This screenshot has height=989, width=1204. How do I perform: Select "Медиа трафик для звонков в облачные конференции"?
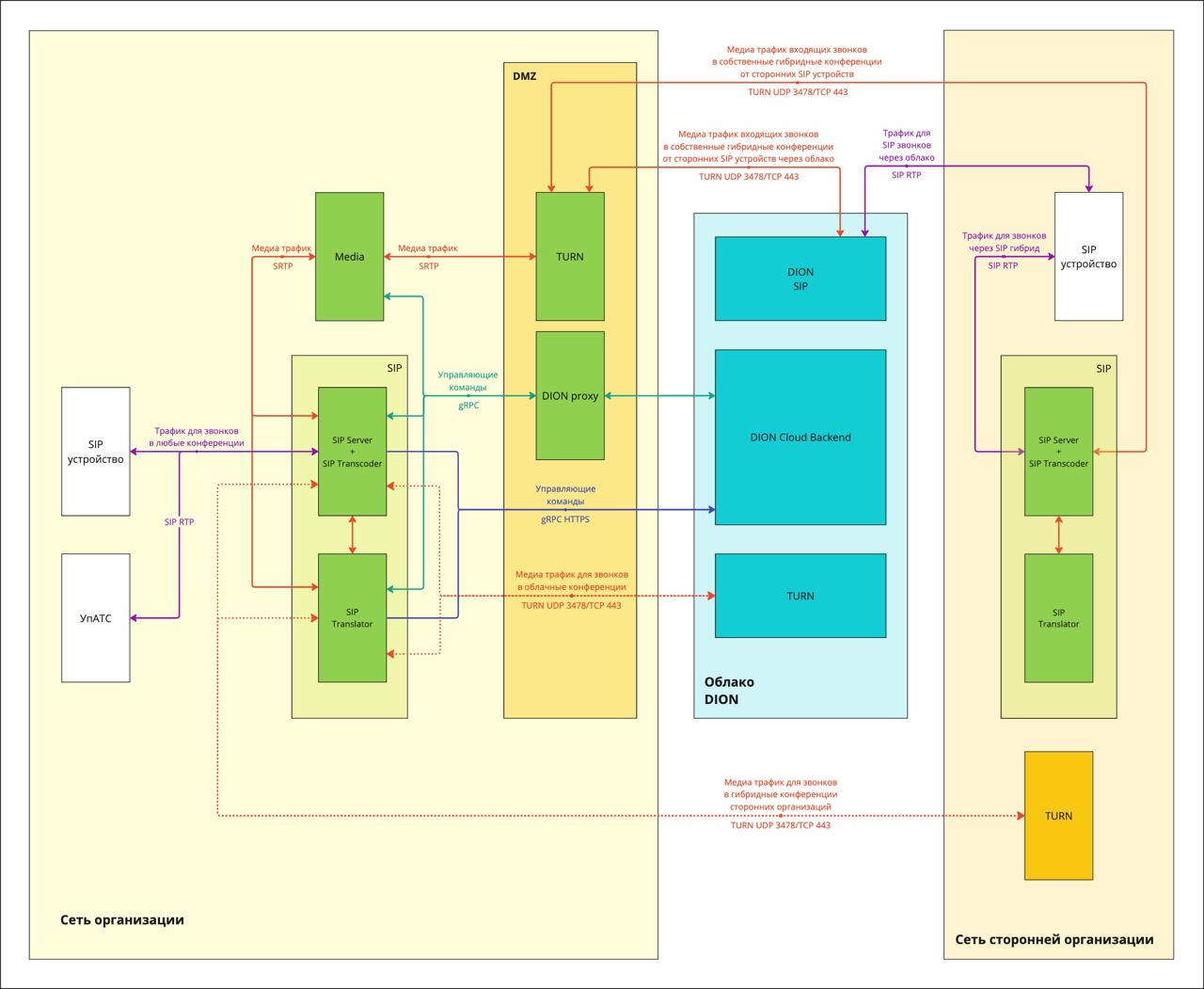click(572, 581)
